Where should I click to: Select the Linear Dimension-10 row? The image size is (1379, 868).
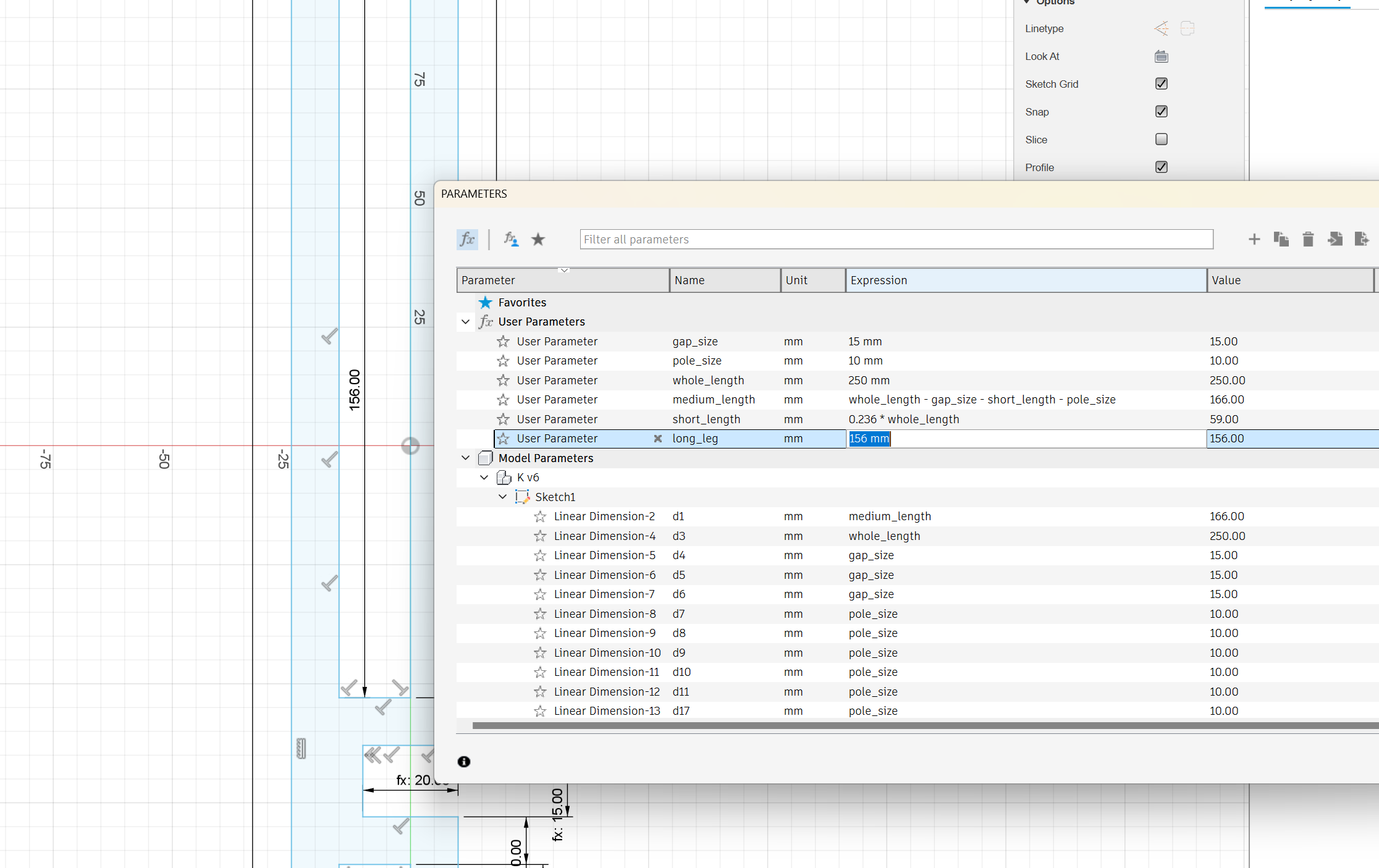[917, 653]
